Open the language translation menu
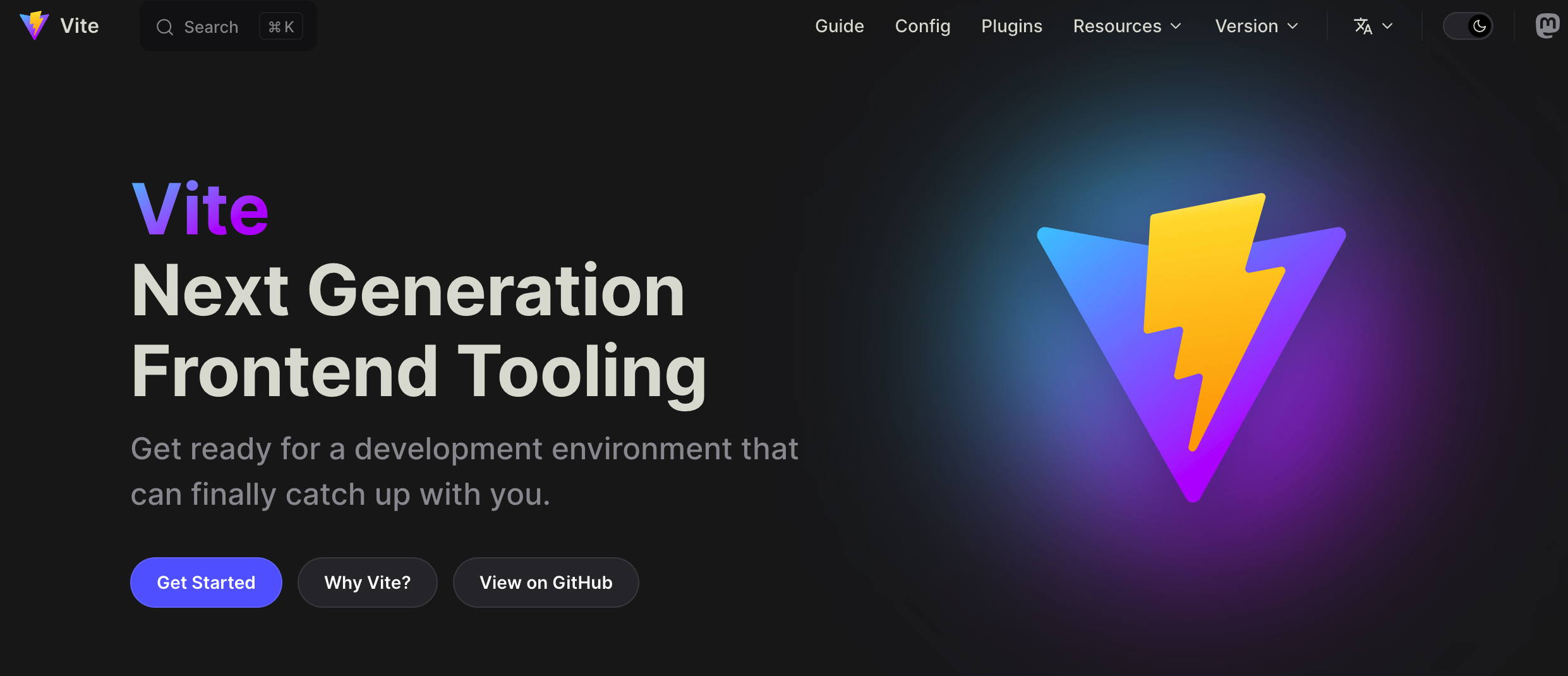This screenshot has height=676, width=1568. click(1373, 26)
